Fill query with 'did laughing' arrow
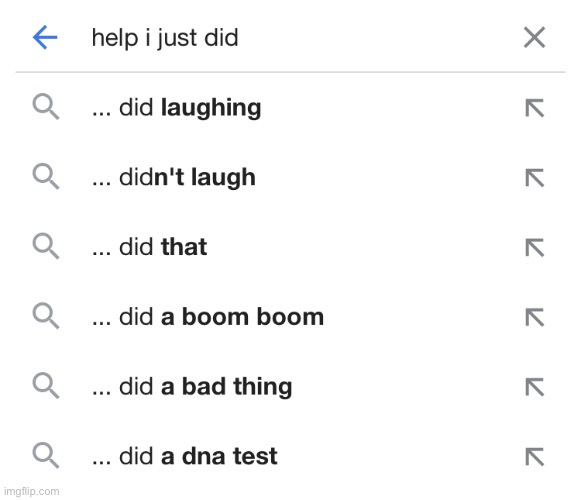The width and height of the screenshot is (581, 500). (x=535, y=108)
